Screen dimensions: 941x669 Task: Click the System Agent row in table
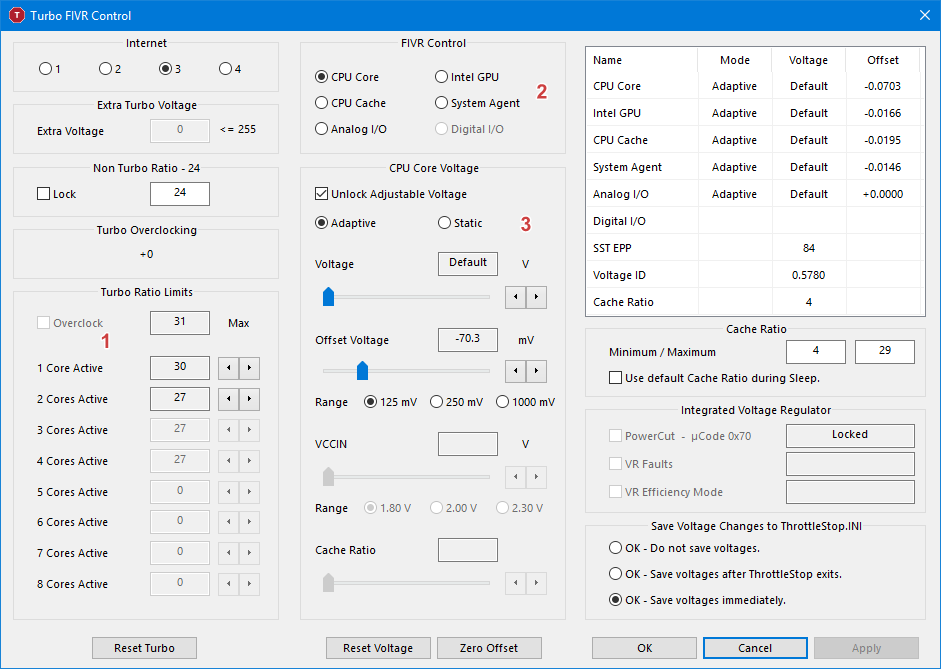pyautogui.click(x=755, y=167)
